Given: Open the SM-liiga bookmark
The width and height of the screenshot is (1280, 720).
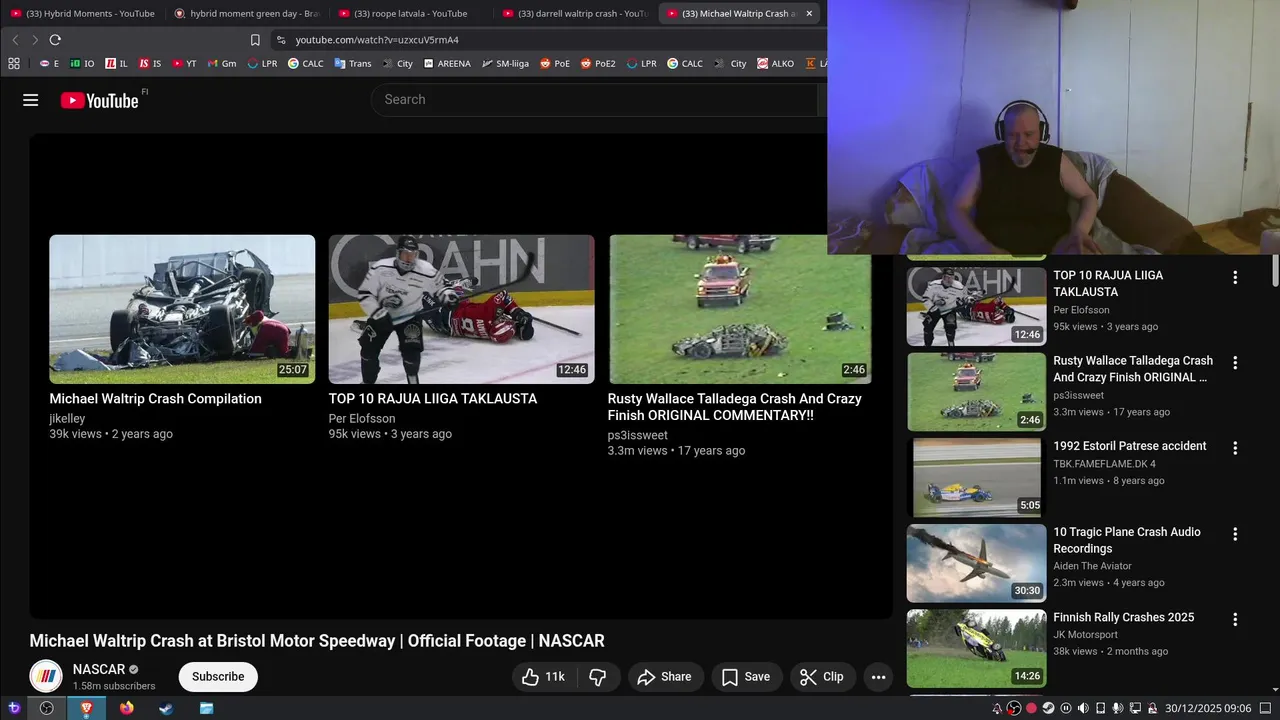Looking at the screenshot, I should (505, 63).
